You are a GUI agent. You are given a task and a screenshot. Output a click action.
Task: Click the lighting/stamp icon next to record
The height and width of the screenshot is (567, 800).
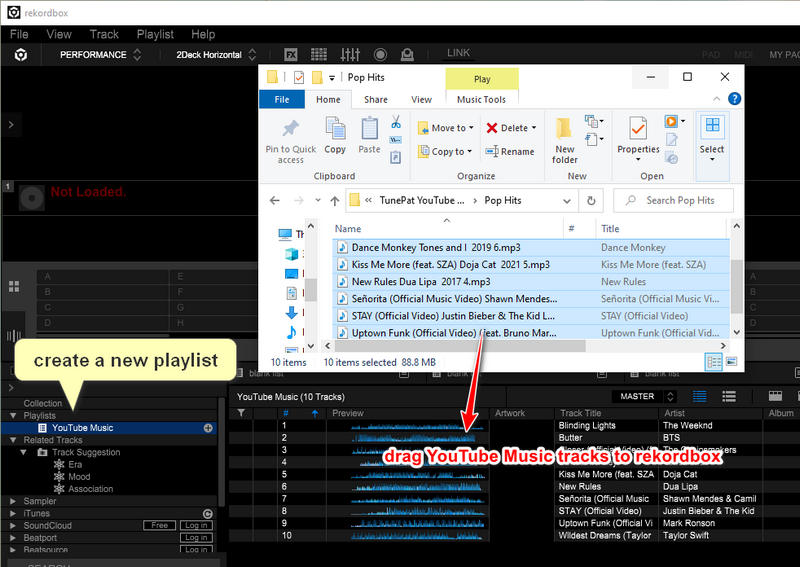pos(407,55)
